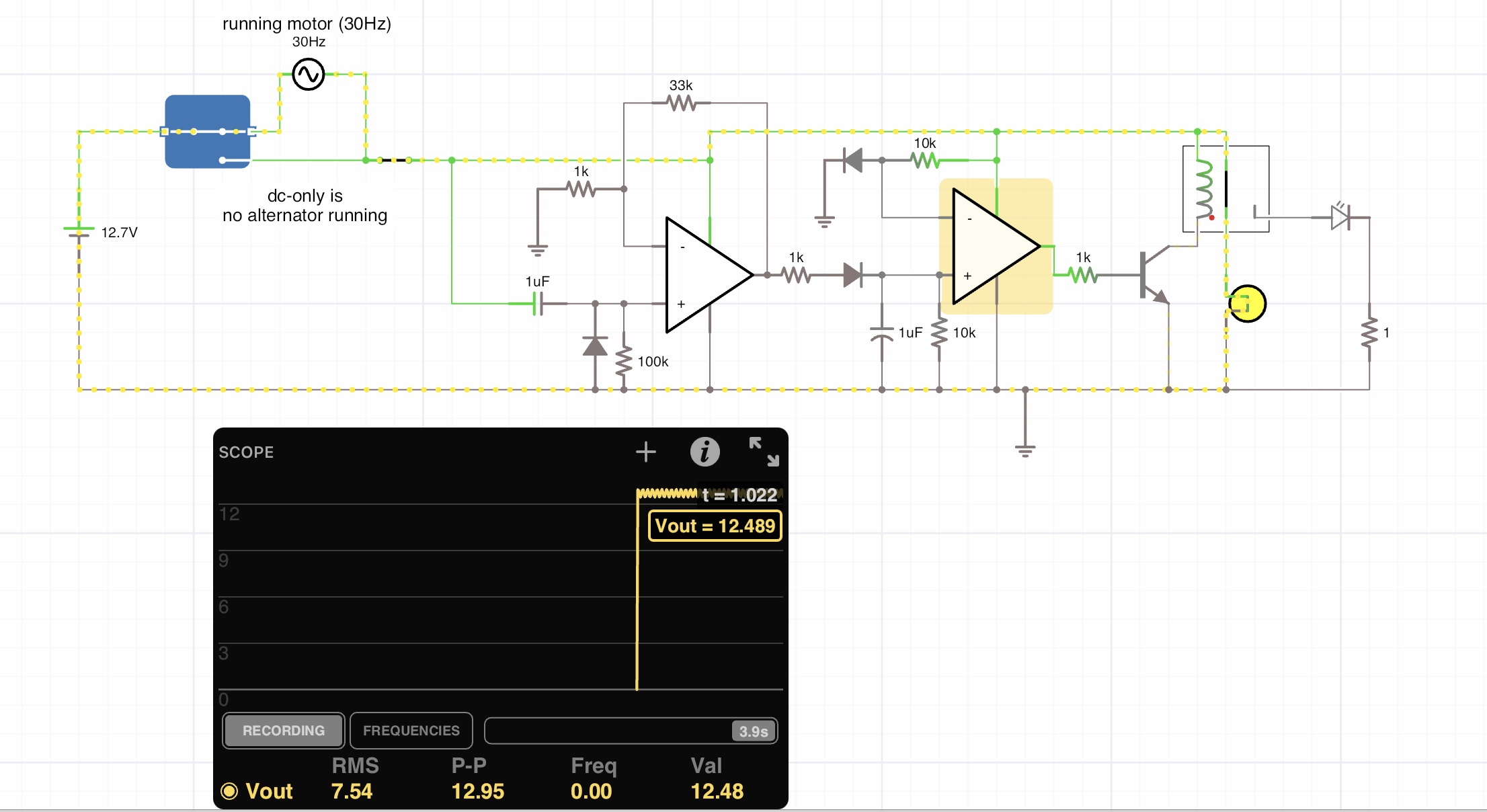Click the t = 1.022 time readout
Image resolution: width=1487 pixels, height=812 pixels.
click(739, 495)
